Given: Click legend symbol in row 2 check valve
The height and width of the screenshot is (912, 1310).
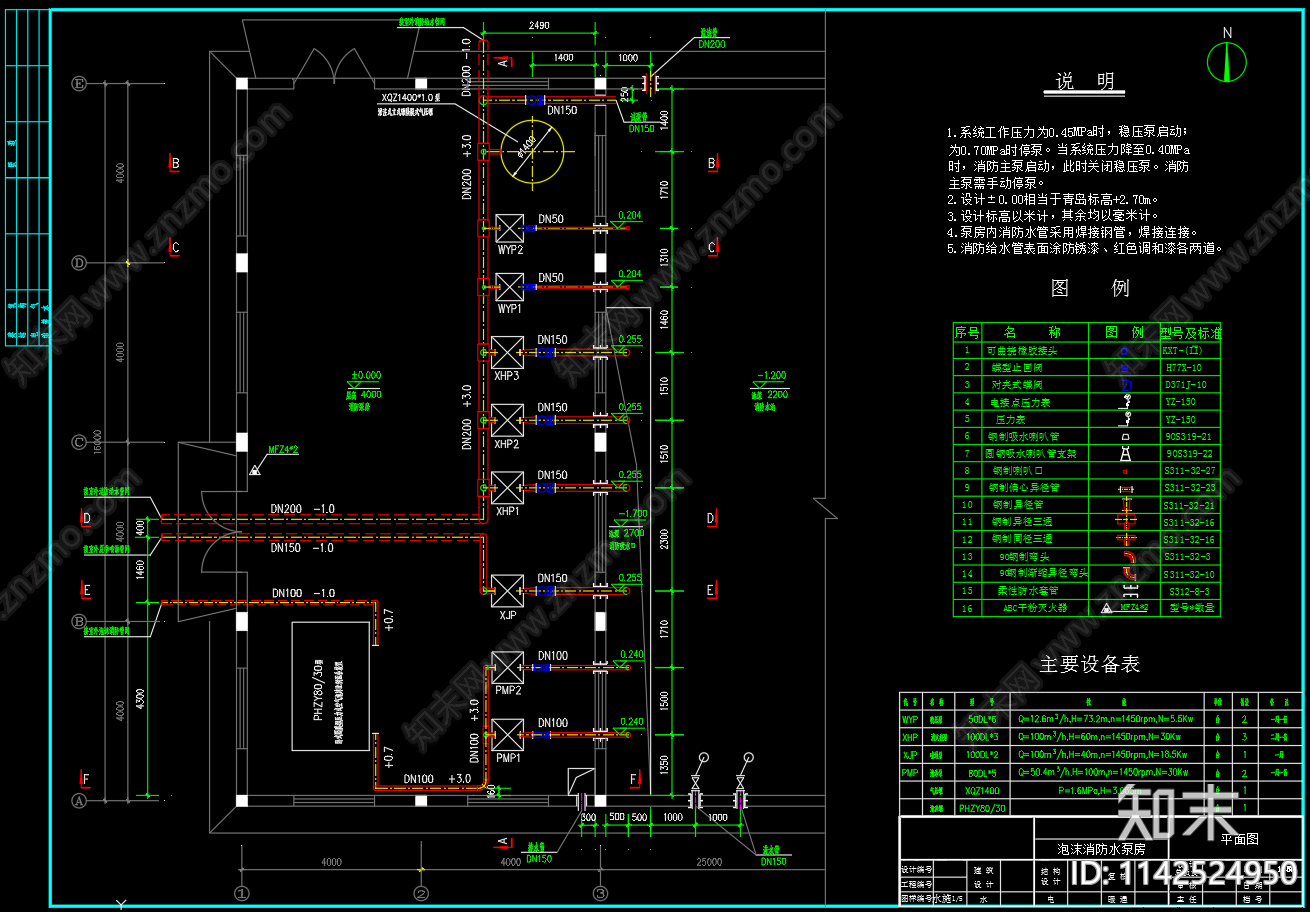Looking at the screenshot, I should [x=1124, y=368].
